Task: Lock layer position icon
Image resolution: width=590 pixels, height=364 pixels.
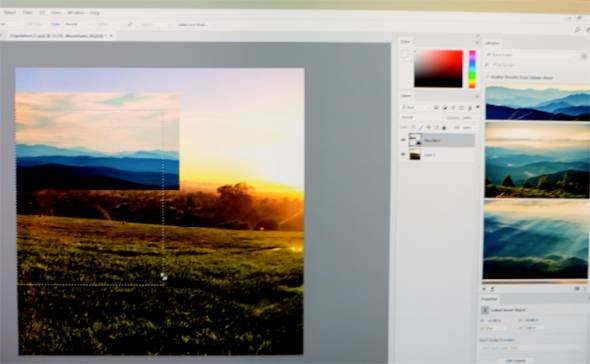Action: click(428, 128)
